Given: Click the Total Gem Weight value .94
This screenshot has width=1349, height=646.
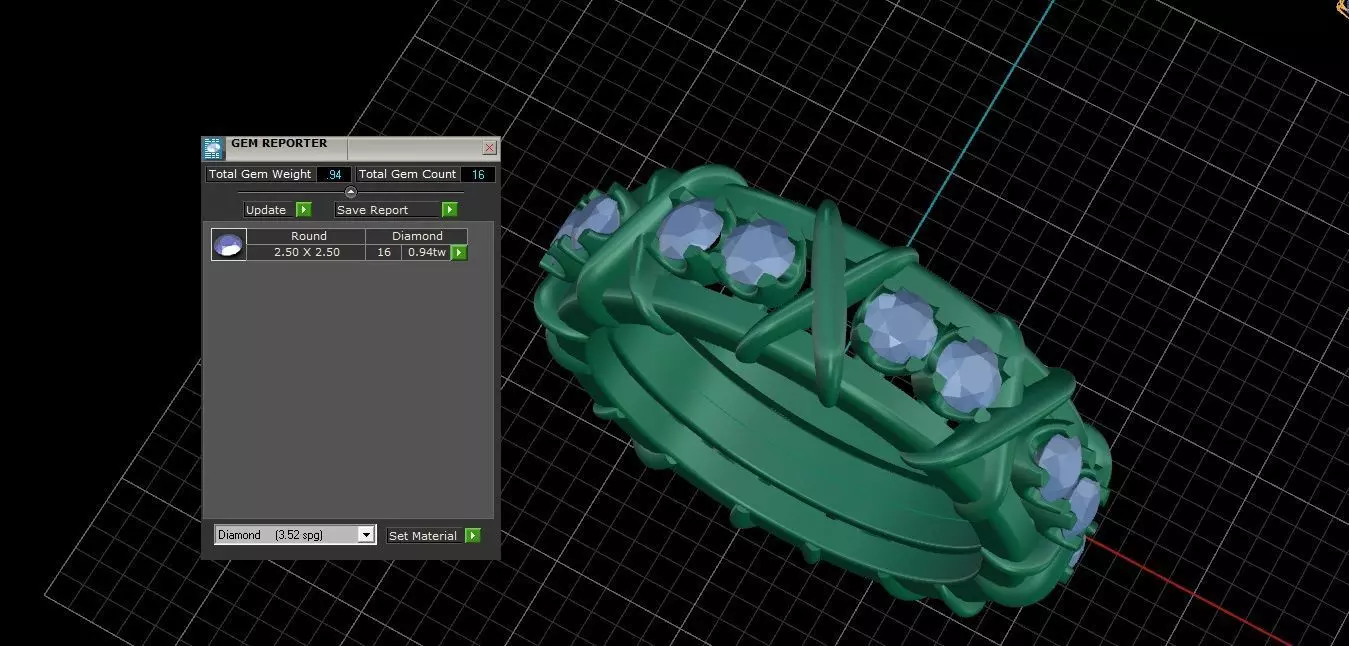Looking at the screenshot, I should coord(334,174).
